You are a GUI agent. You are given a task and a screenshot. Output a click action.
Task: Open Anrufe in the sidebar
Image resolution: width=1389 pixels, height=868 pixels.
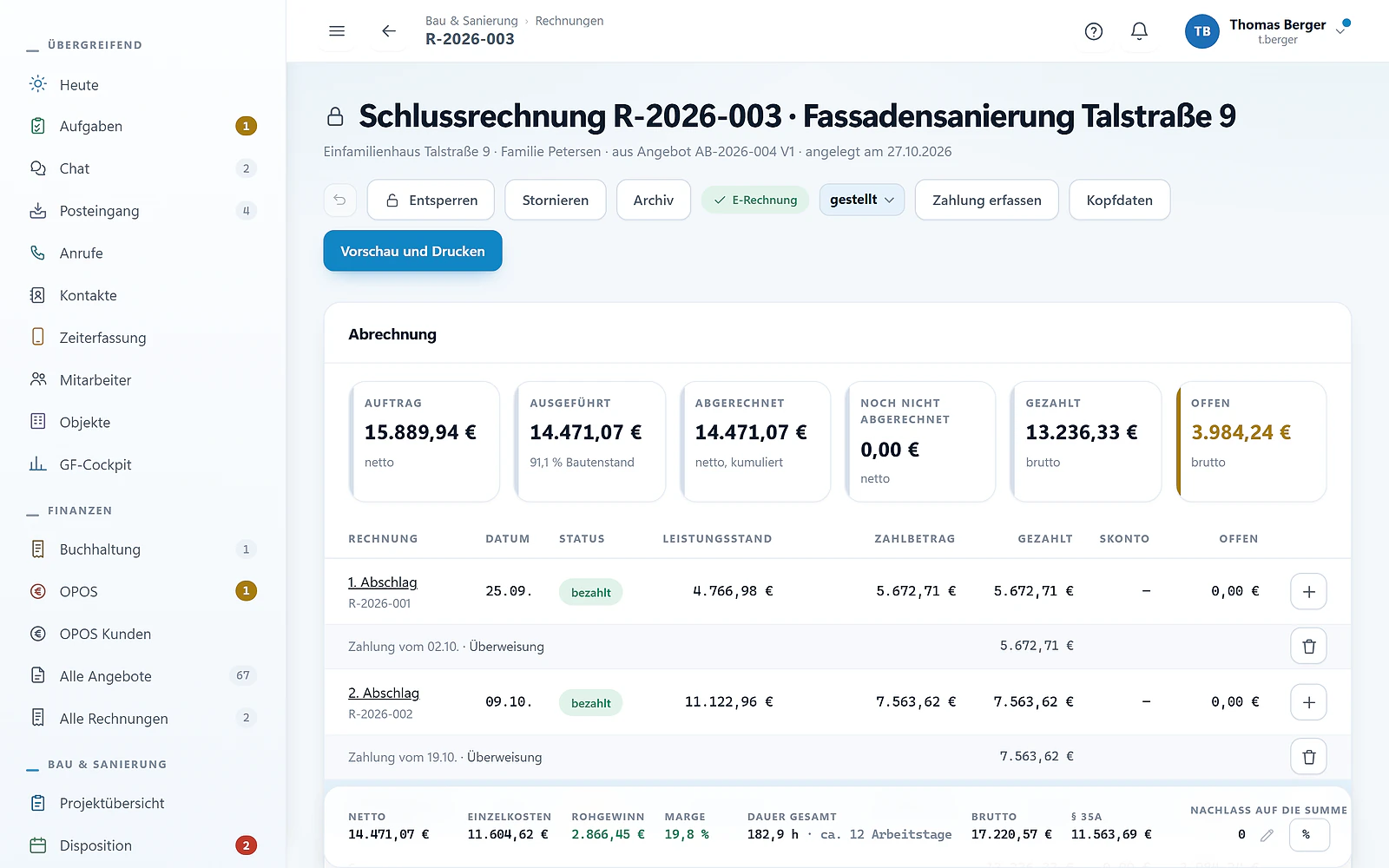pos(142,253)
